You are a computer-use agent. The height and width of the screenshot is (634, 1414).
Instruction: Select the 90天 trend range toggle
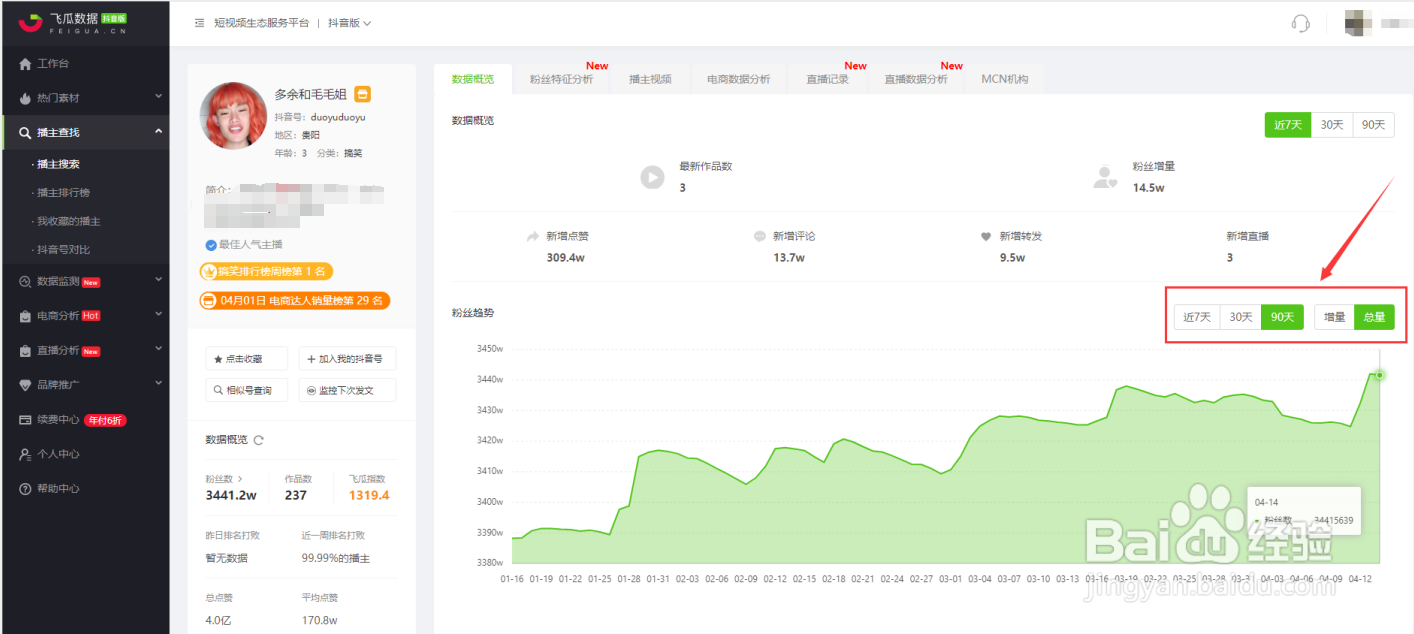pyautogui.click(x=1283, y=316)
